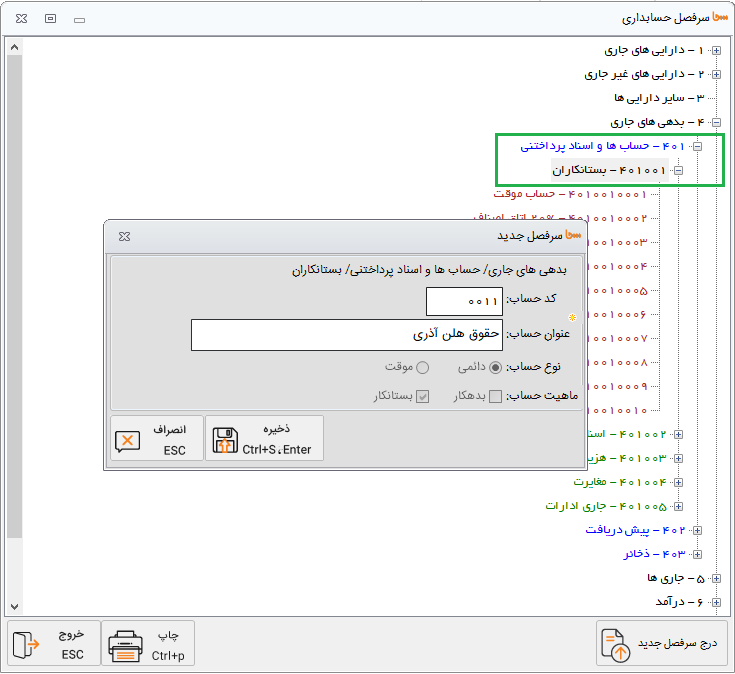The width and height of the screenshot is (735, 674).
Task: Collapse node ۴۰۱۰۰۱ بستانکاران
Action: (x=678, y=171)
